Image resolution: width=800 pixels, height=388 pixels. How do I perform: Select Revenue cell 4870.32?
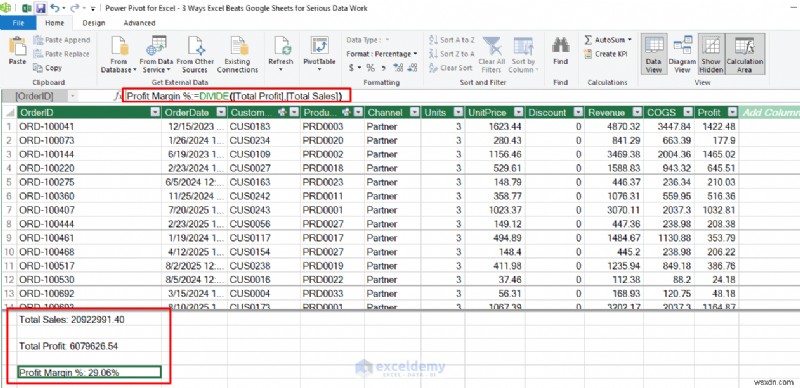(x=614, y=127)
